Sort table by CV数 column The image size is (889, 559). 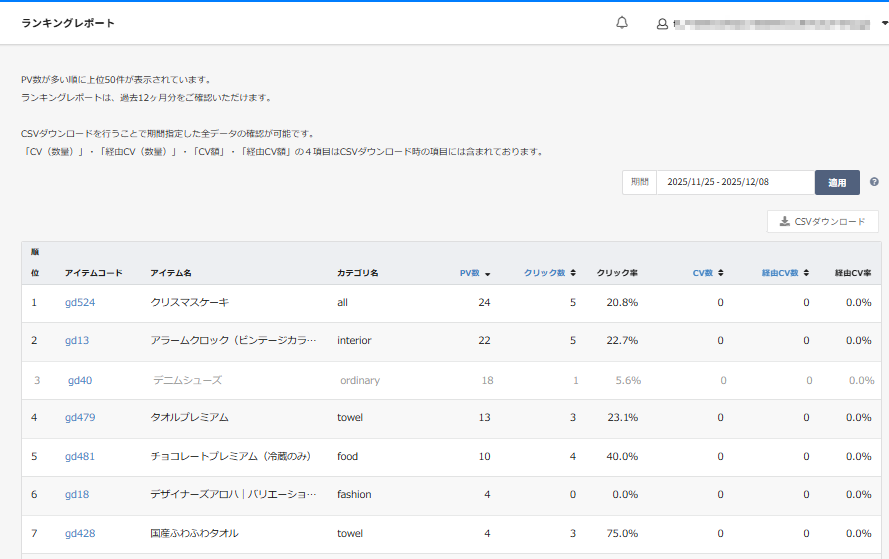pos(708,273)
